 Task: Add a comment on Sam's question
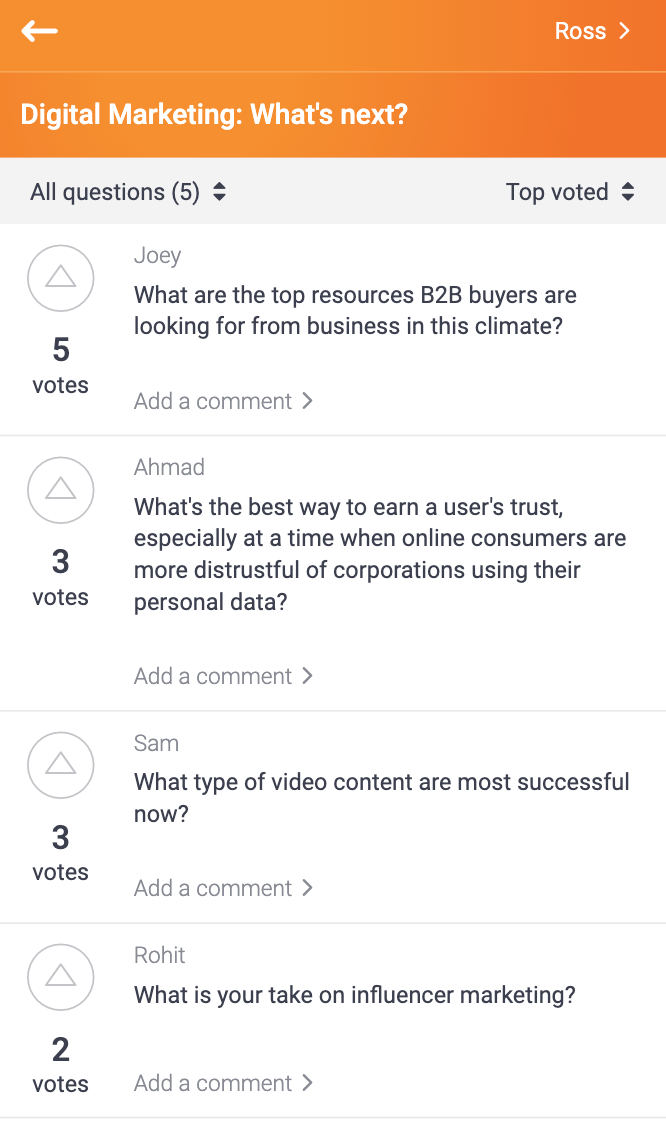point(223,888)
